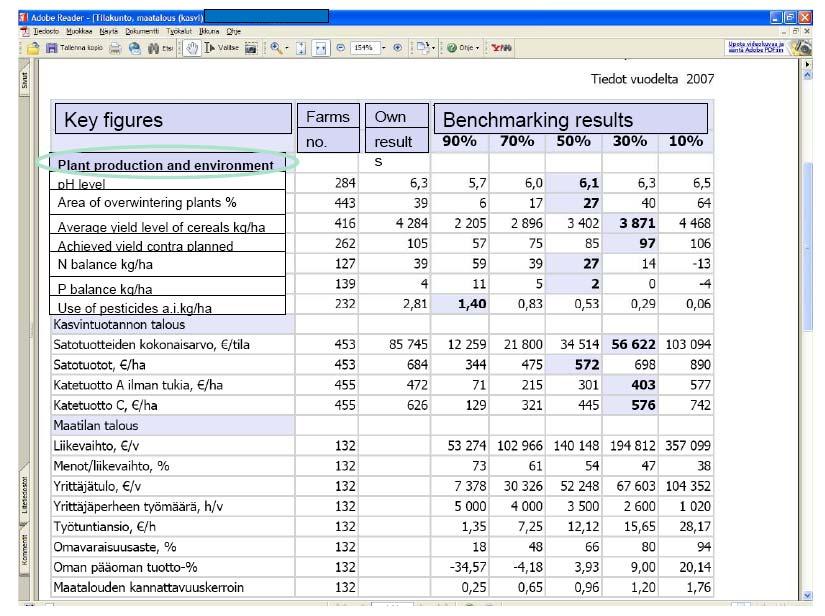Image resolution: width=825 pixels, height=616 pixels.
Task: Rotate the page view icon
Action: tap(422, 48)
